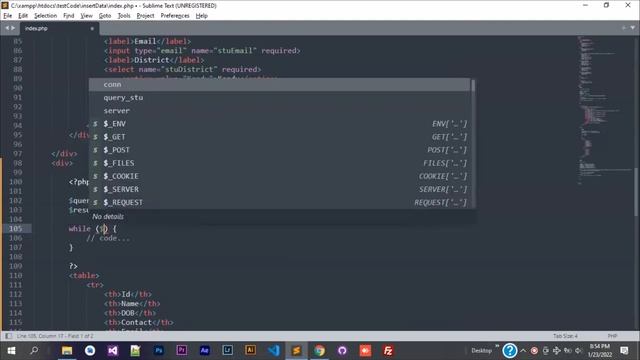Launch Photoshop from taskbar
The image size is (640, 360).
(x=159, y=351)
